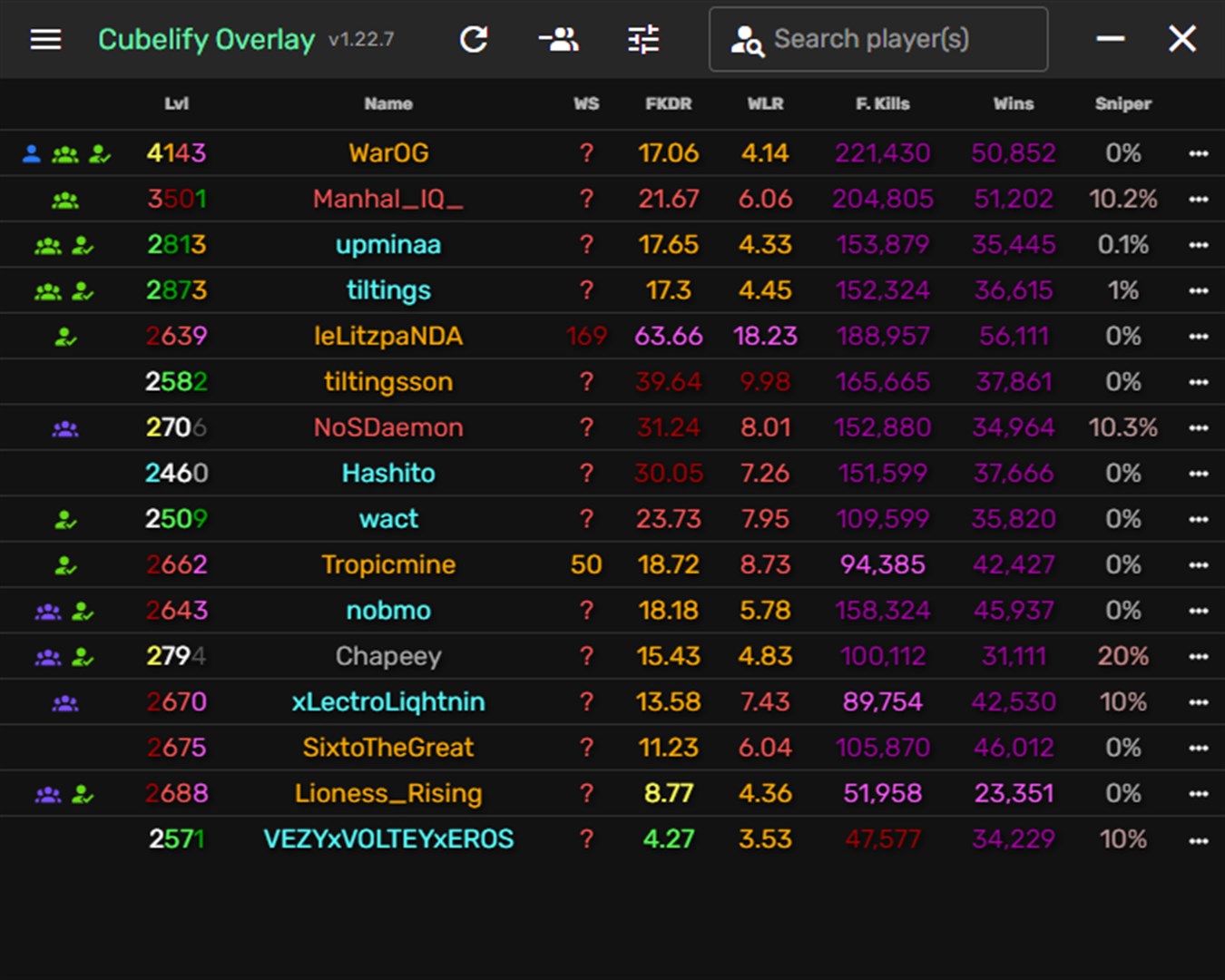Click the blue self-player icon beside WarOG
The image size is (1225, 980).
pos(32,153)
